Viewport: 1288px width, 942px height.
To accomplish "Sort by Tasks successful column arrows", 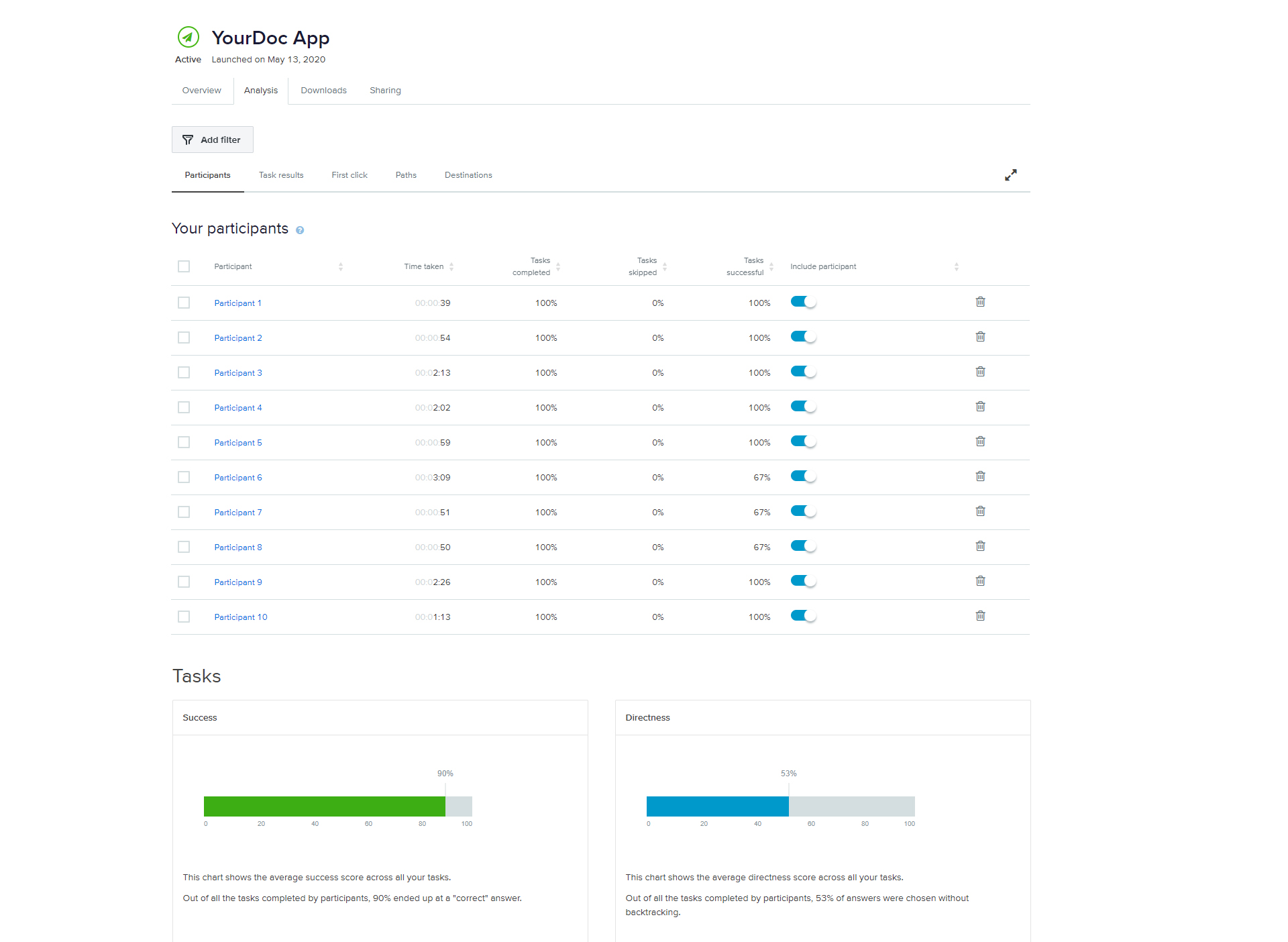I will (771, 266).
